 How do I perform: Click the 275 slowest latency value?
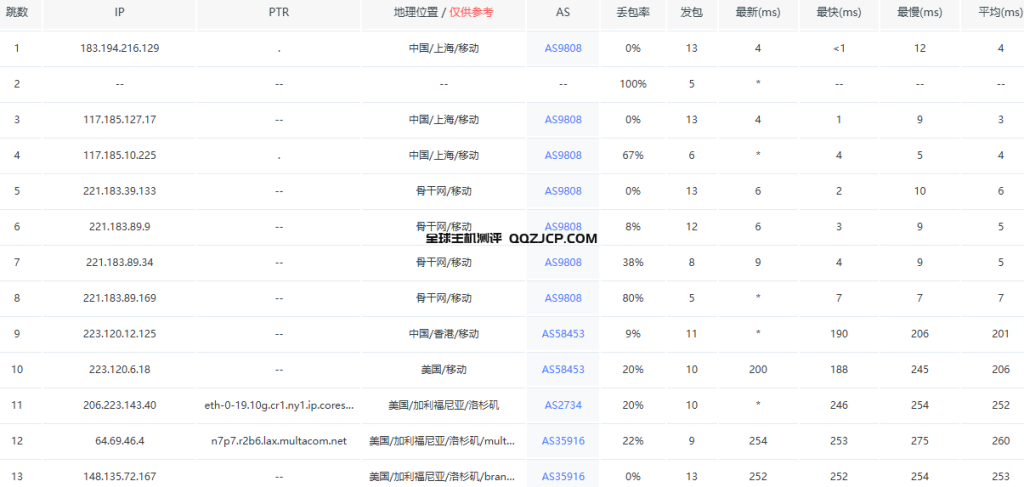[x=920, y=441]
